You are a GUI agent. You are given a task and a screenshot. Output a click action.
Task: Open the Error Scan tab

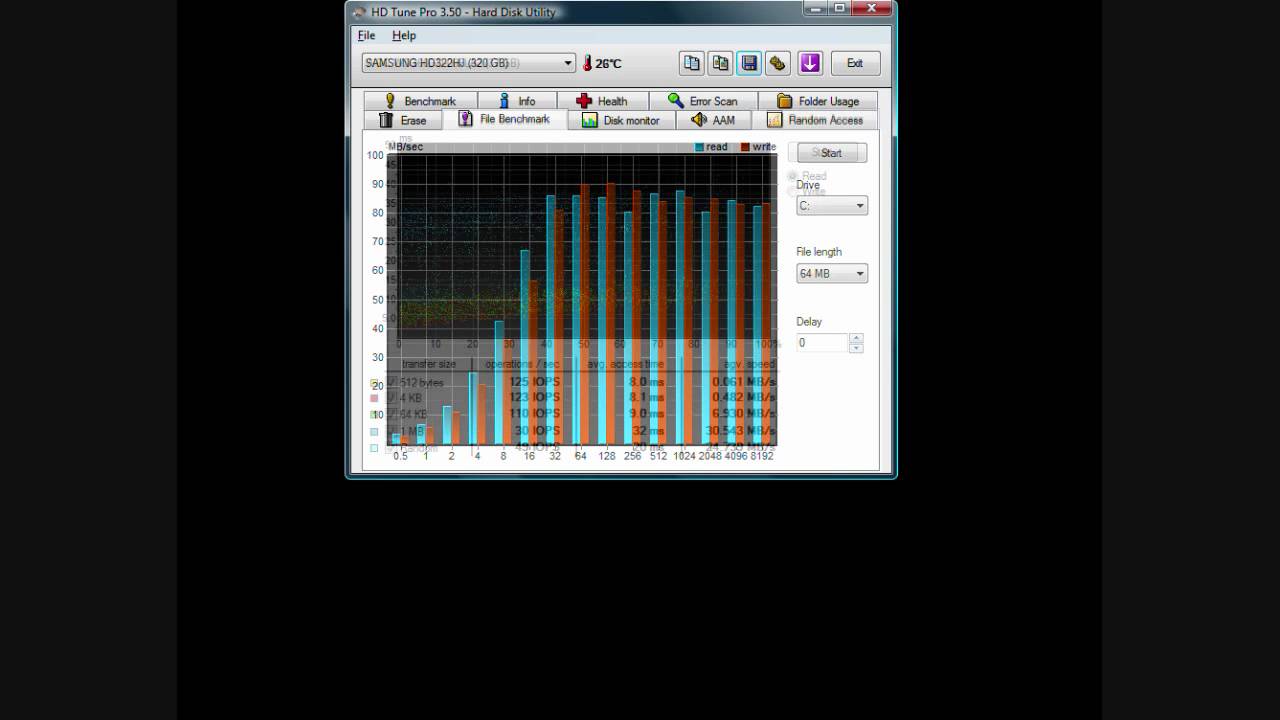click(703, 101)
